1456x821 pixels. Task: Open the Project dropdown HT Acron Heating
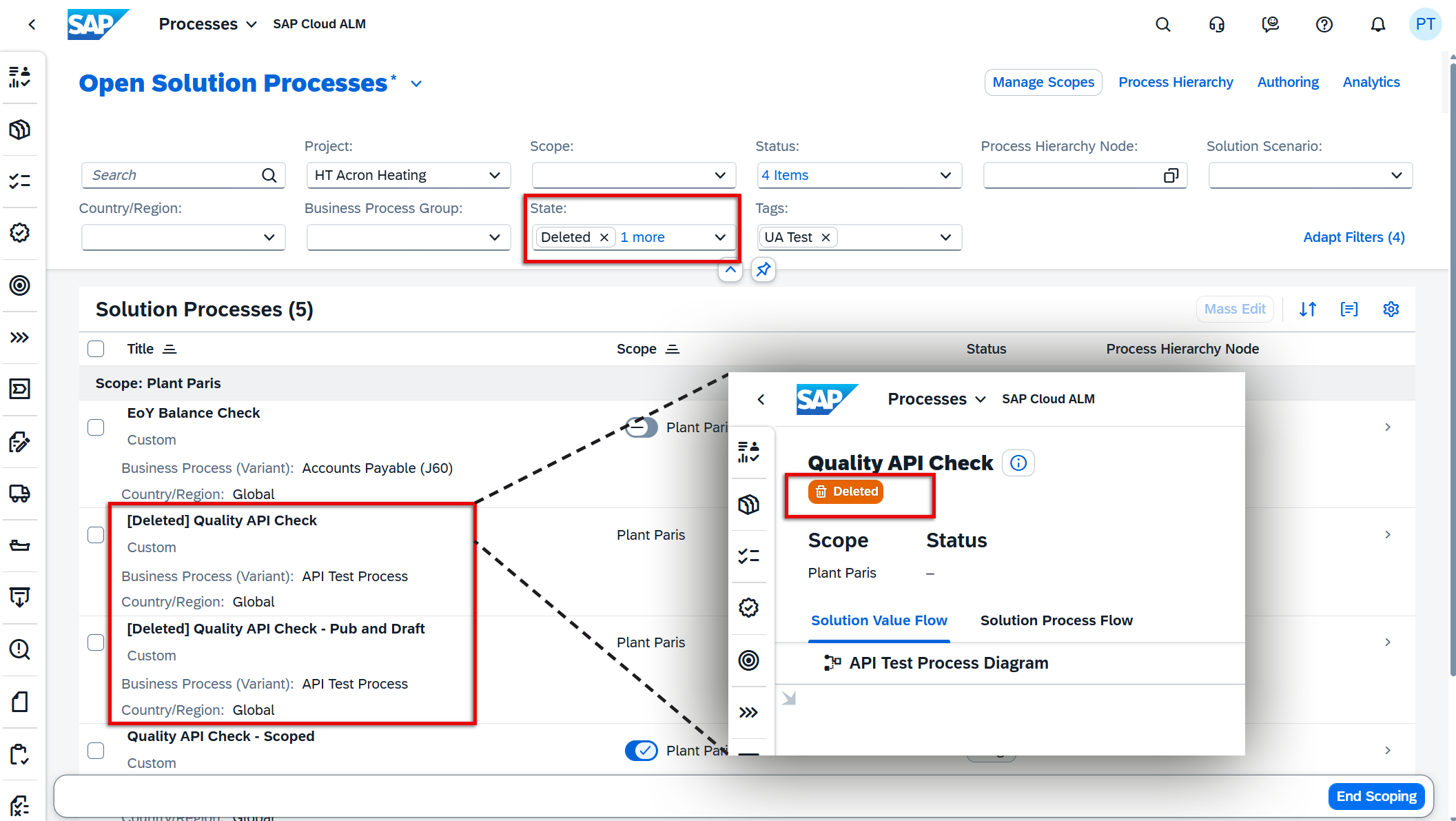(x=408, y=175)
